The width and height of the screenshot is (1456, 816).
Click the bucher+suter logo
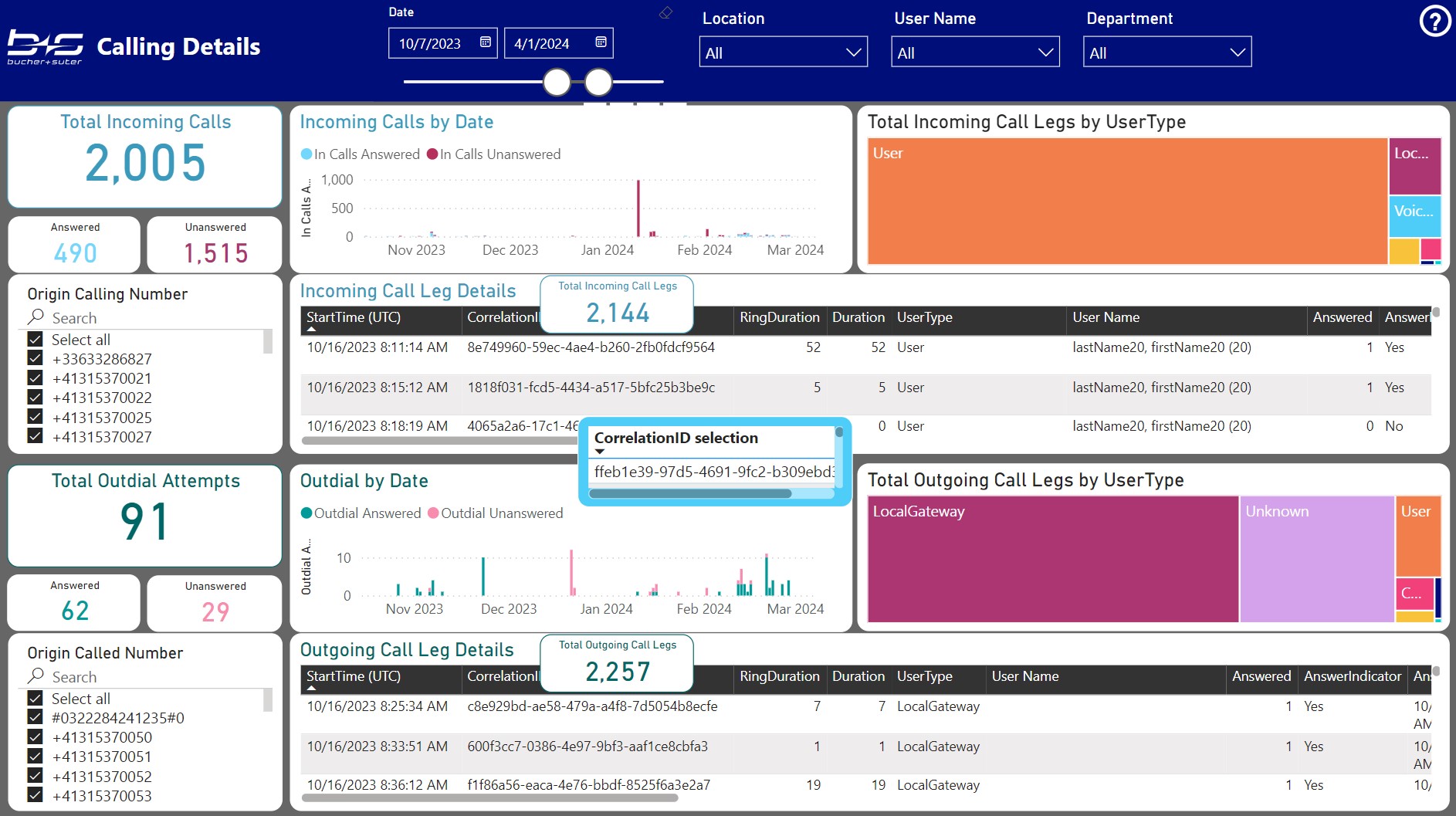(46, 47)
